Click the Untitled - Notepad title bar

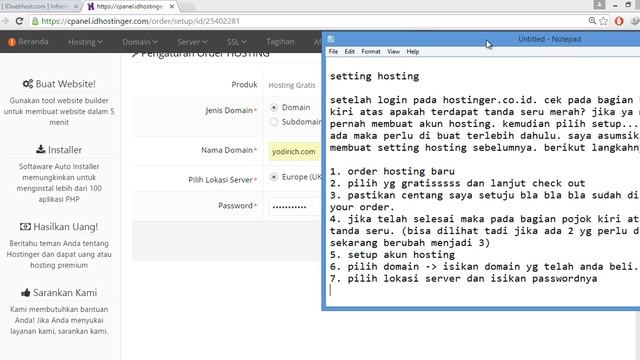pyautogui.click(x=549, y=39)
